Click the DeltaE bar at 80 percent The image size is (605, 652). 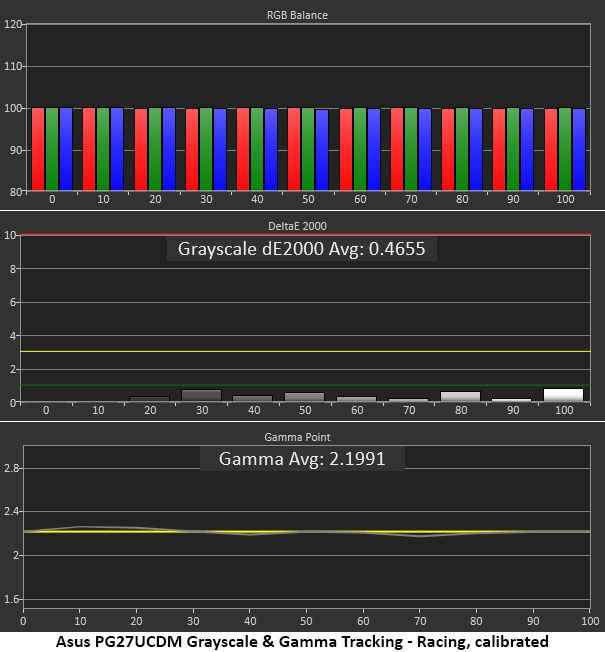tap(460, 396)
